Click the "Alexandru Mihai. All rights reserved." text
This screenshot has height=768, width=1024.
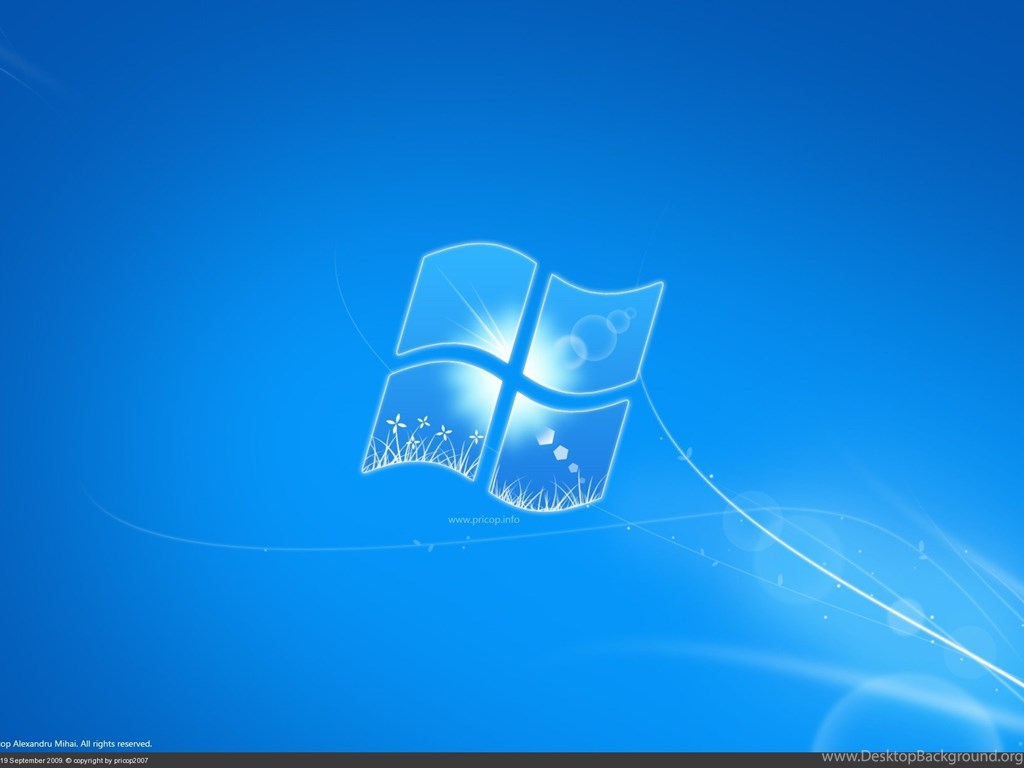[82, 744]
